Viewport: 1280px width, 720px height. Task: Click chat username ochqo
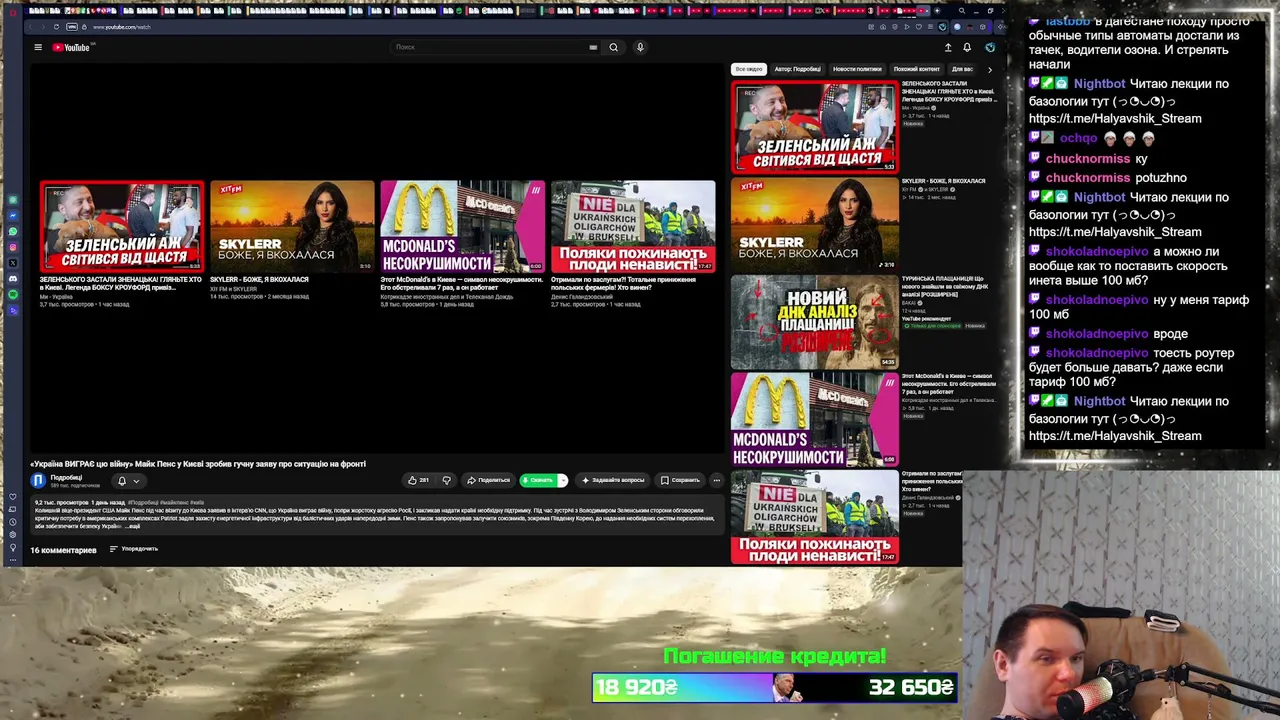click(x=1078, y=139)
